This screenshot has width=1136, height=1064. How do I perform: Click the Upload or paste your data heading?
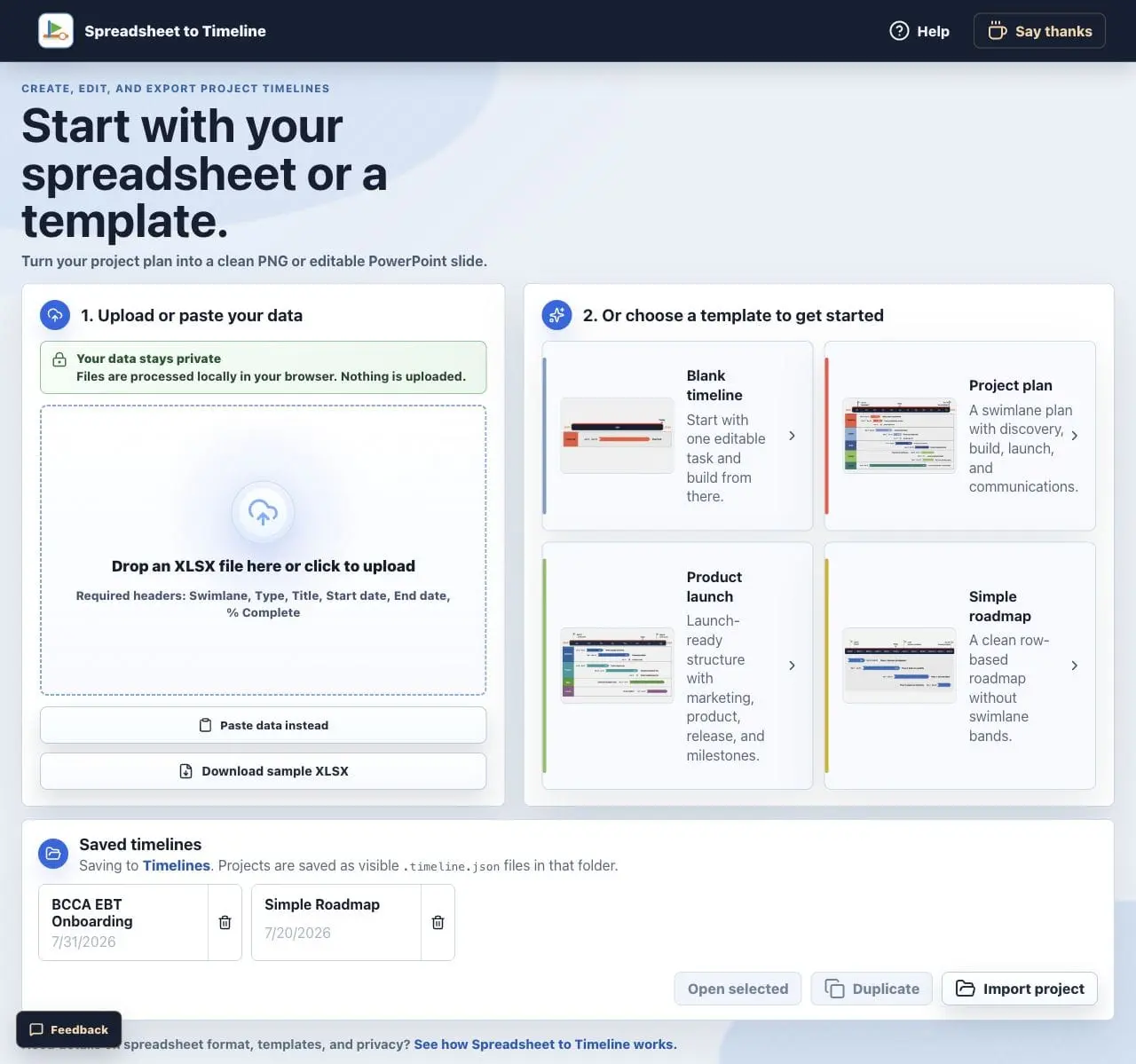click(192, 315)
